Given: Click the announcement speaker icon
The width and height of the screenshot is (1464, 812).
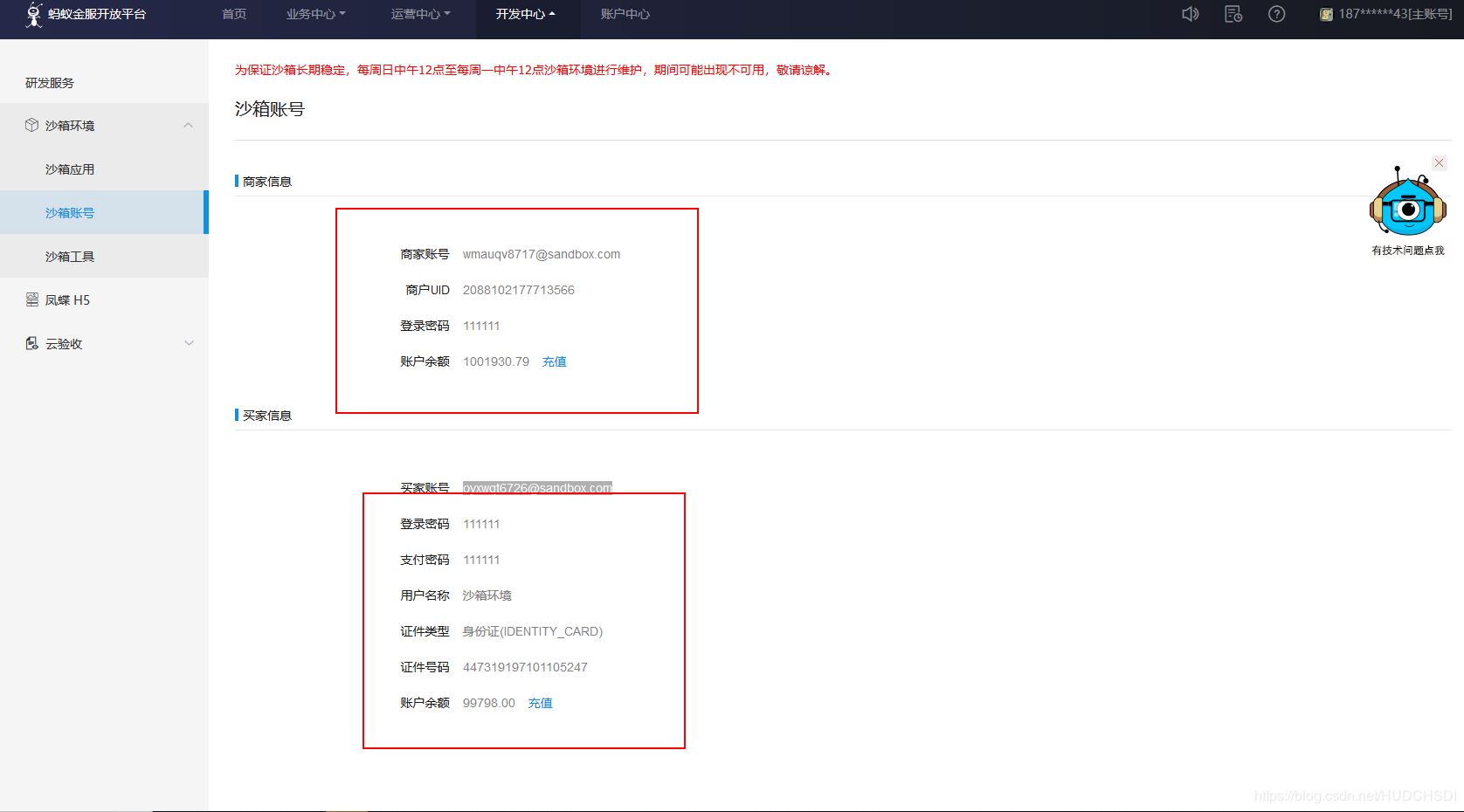Looking at the screenshot, I should click(x=1190, y=13).
